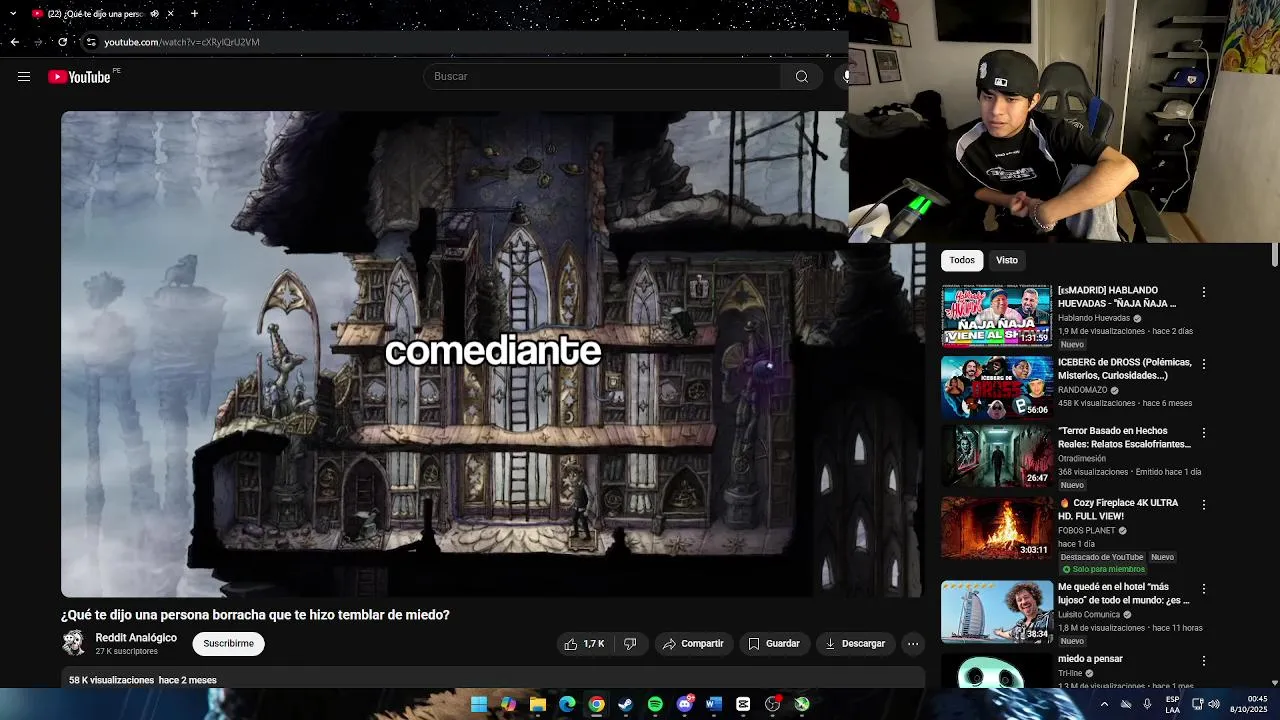Image resolution: width=1280 pixels, height=720 pixels.
Task: Open options for Hablando Huevadas video
Action: coord(1204,293)
